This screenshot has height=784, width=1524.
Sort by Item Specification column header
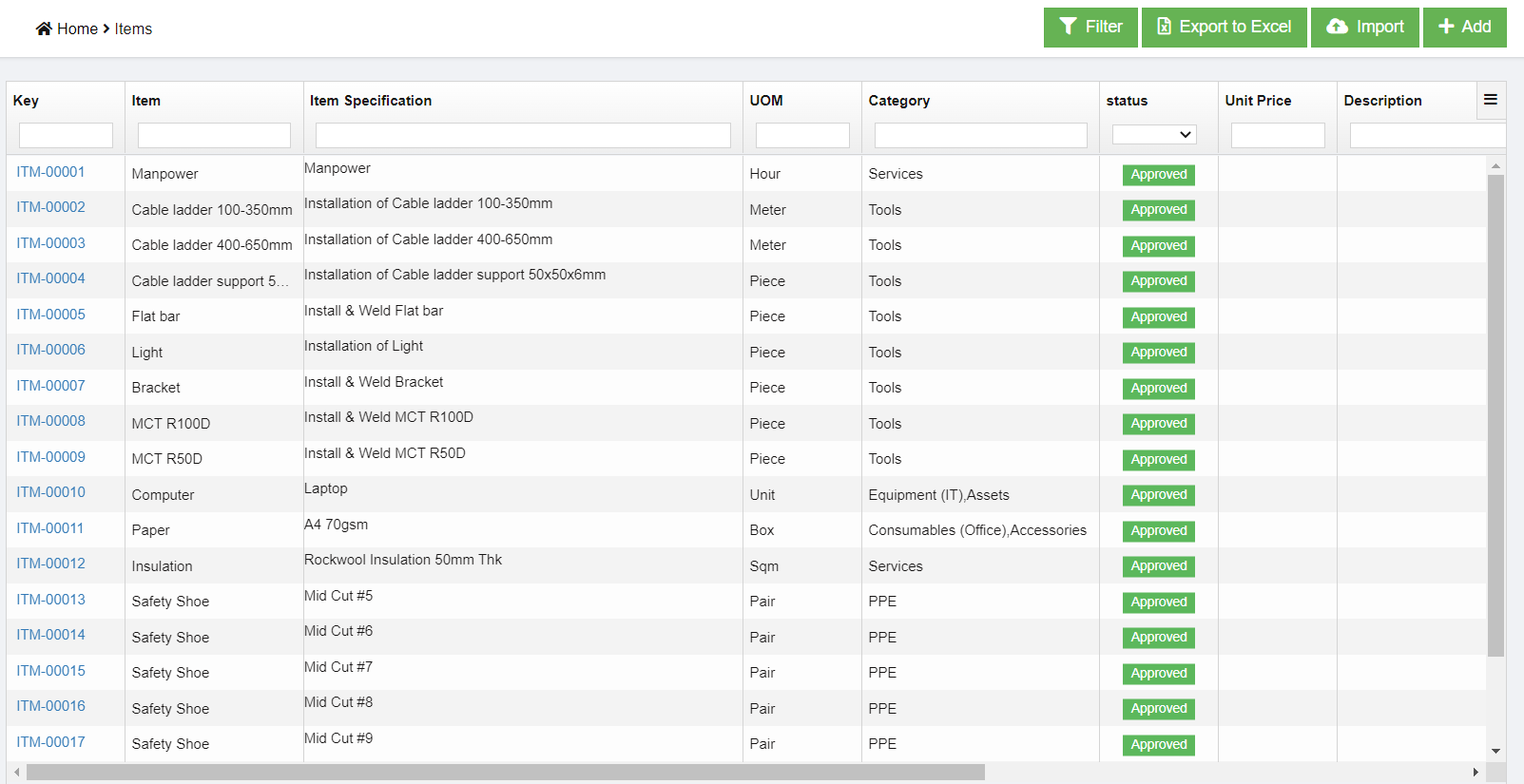click(x=371, y=101)
